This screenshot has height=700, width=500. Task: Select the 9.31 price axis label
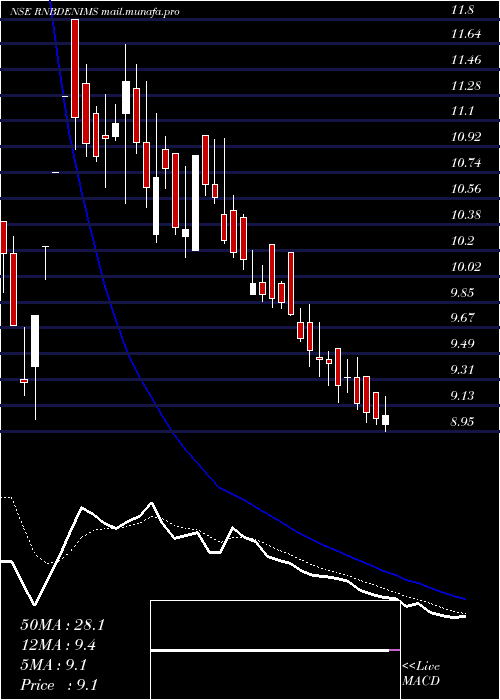(x=464, y=370)
